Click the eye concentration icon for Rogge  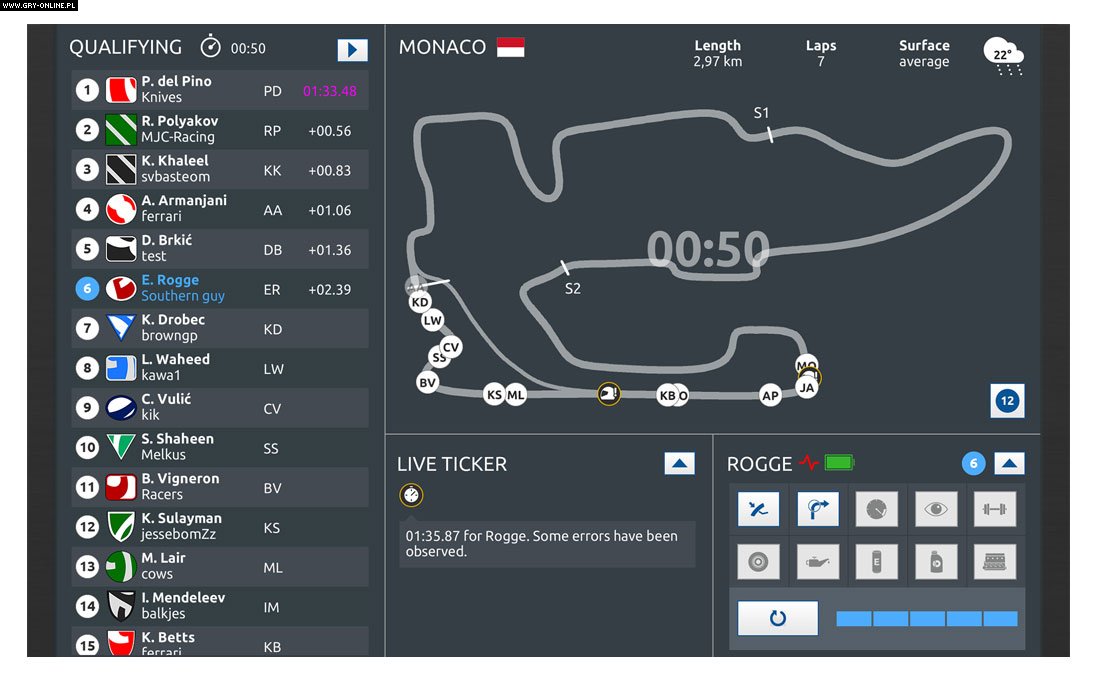[936, 509]
